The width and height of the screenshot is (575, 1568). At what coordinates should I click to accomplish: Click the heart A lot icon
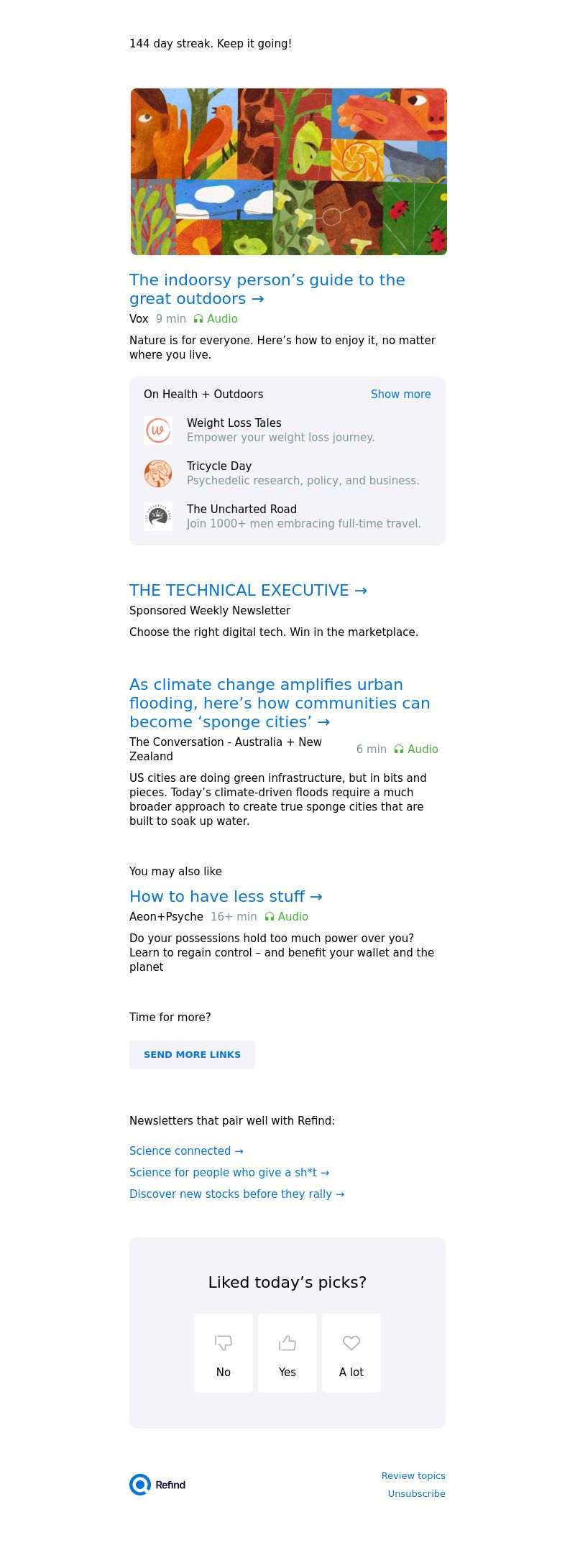pyautogui.click(x=351, y=1342)
